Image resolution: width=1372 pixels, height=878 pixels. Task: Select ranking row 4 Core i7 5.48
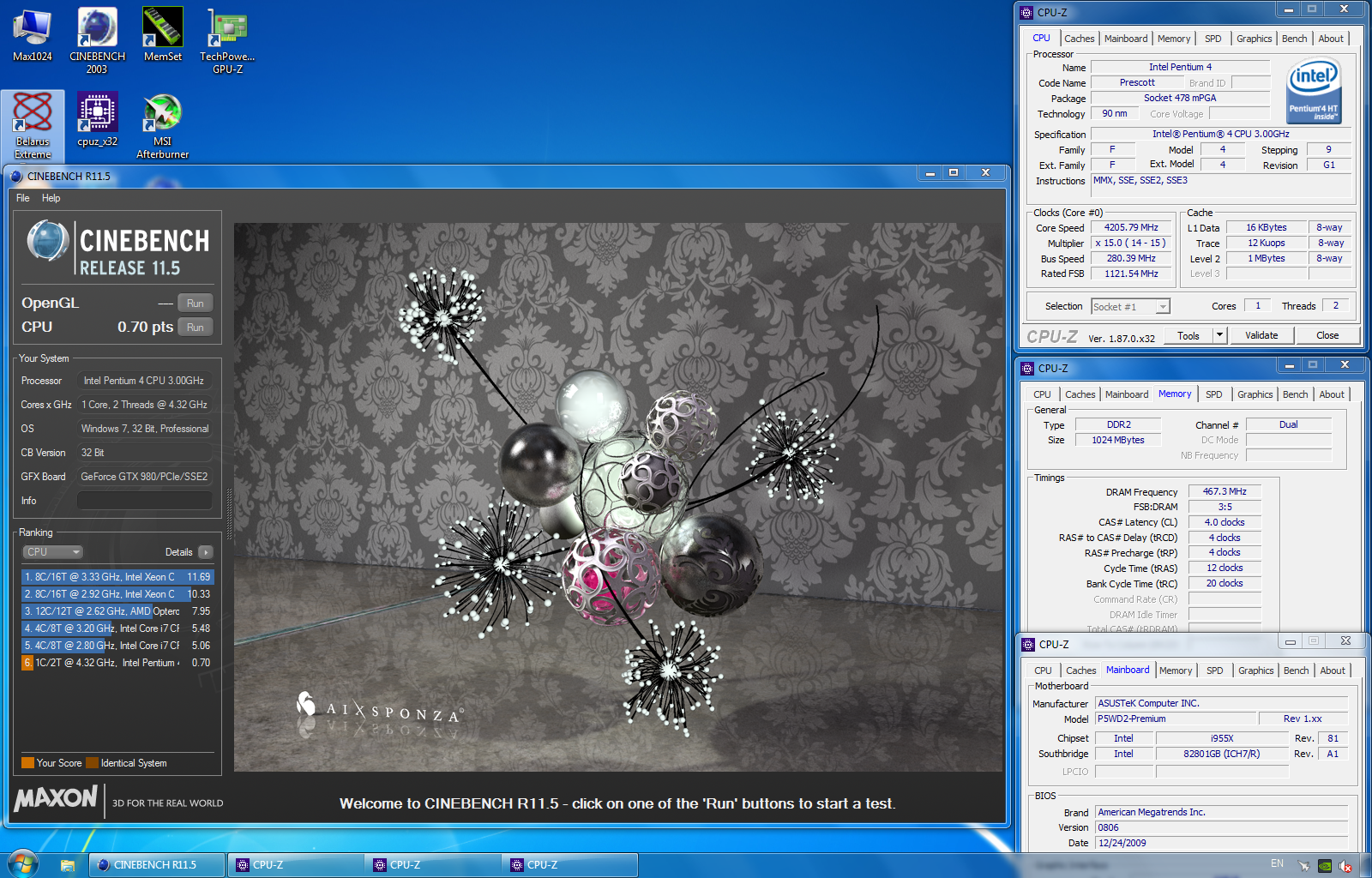pos(117,628)
